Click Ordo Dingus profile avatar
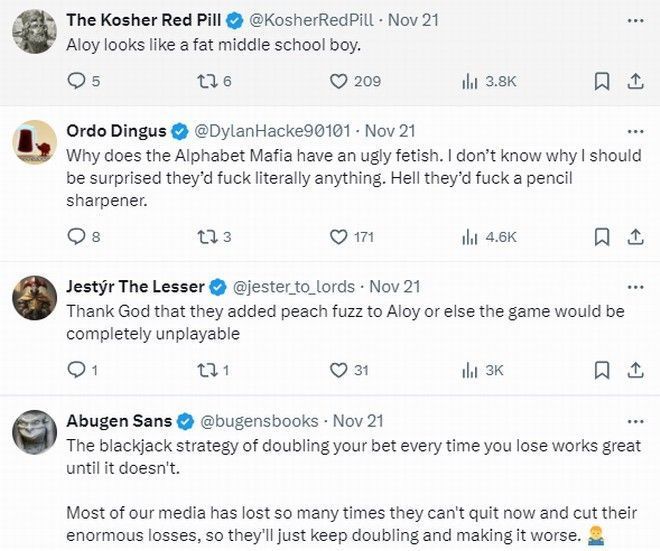 point(33,141)
